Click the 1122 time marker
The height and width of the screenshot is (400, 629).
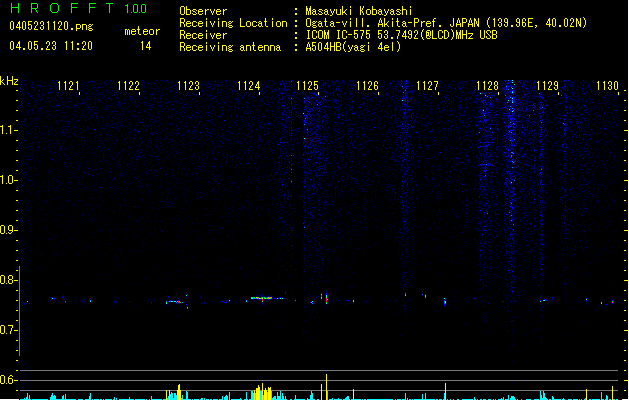[x=128, y=86]
